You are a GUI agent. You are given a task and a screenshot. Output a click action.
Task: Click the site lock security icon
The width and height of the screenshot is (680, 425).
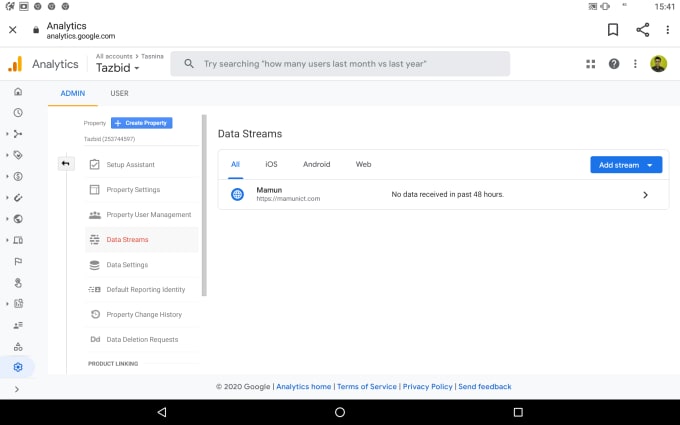point(36,30)
